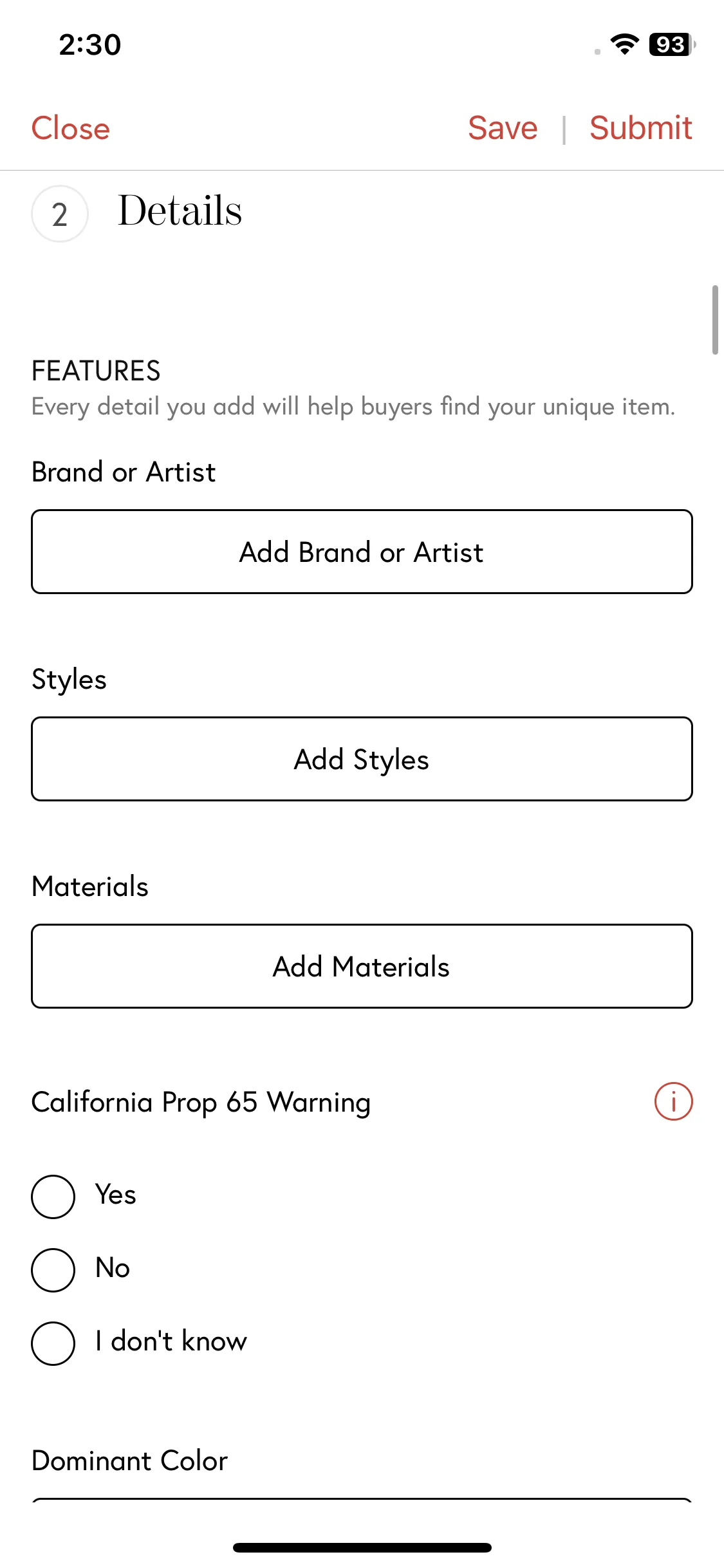Tap the Wi-Fi status icon
The image size is (724, 1568).
click(624, 44)
